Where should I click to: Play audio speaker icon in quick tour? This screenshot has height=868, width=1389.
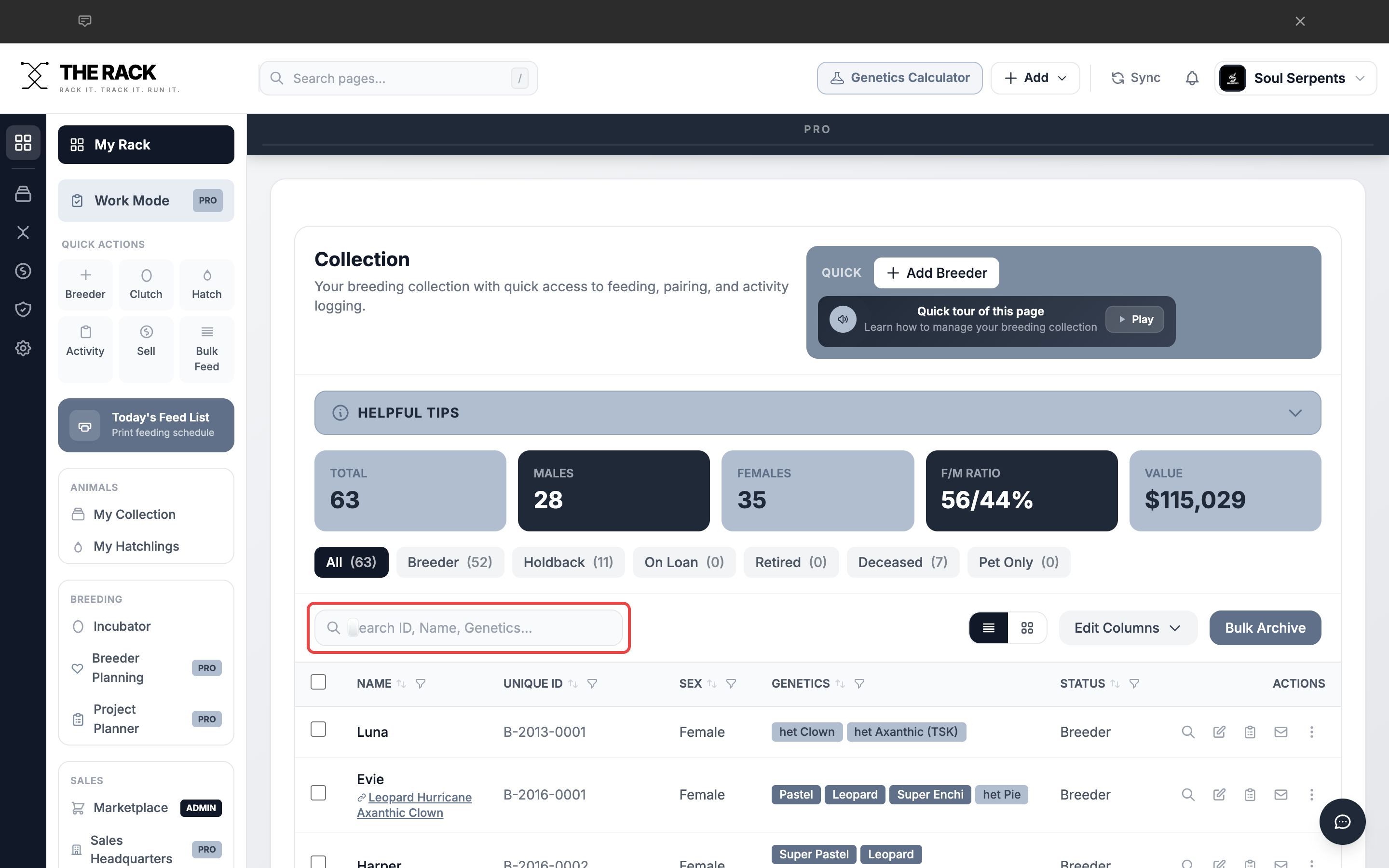coord(843,319)
